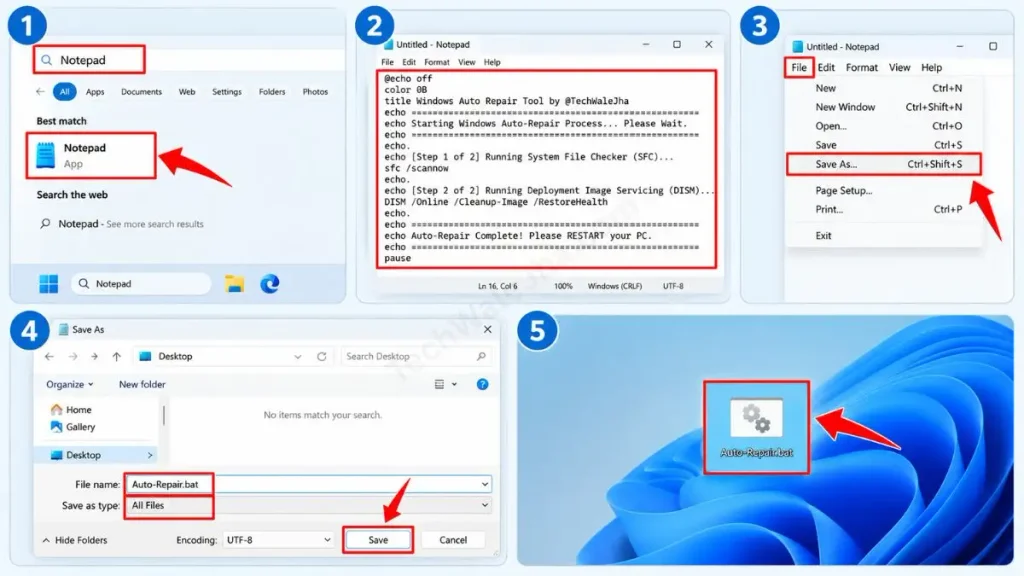Select the All filter in Windows search
This screenshot has height=576, width=1024.
(65, 92)
